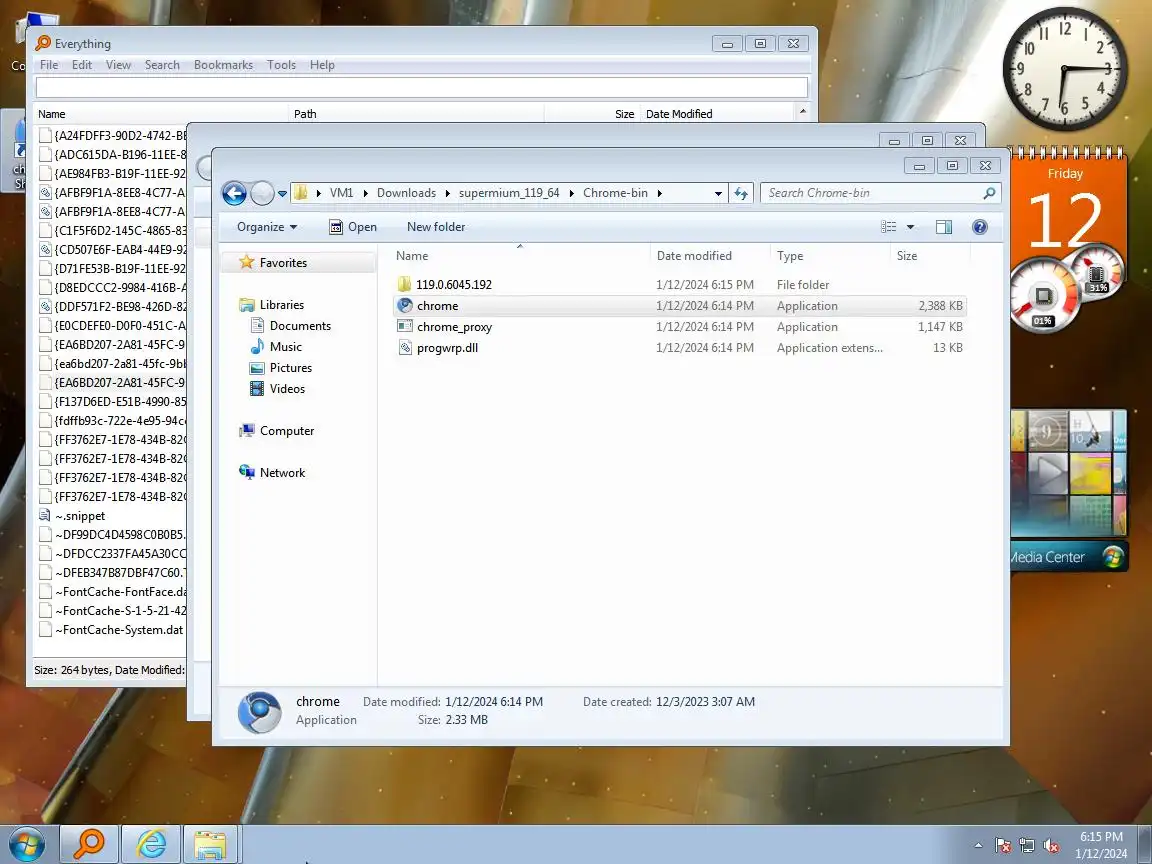Open Everything Tools menu
This screenshot has height=864, width=1152.
pyautogui.click(x=281, y=65)
